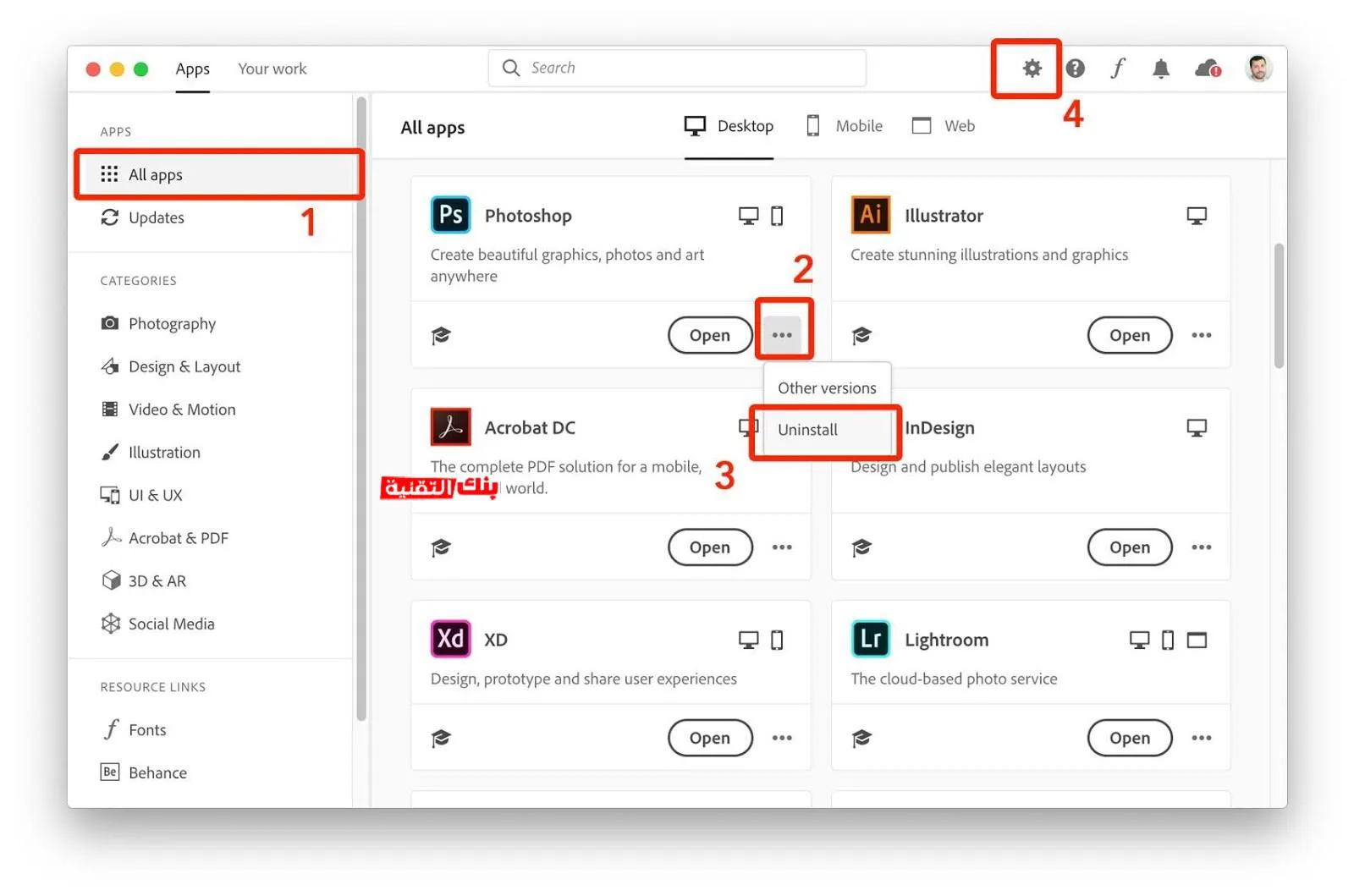The width and height of the screenshot is (1354, 896).
Task: Open Illustrator with its Open button
Action: pos(1130,335)
